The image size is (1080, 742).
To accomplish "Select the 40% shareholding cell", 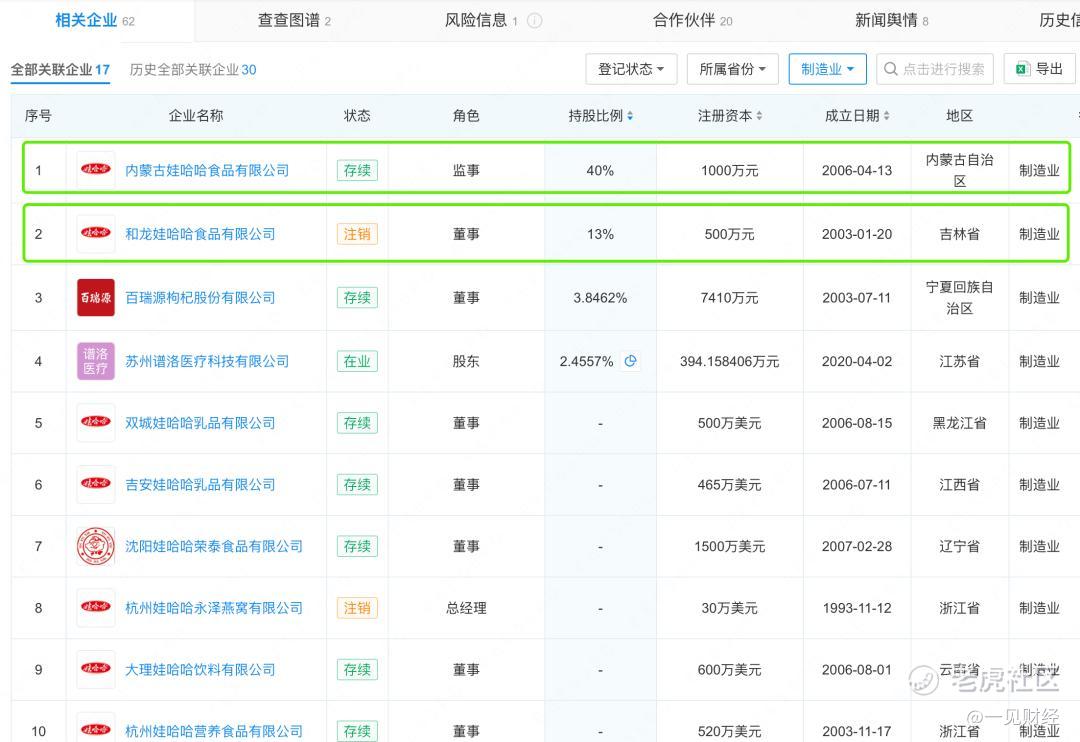I will tap(600, 170).
